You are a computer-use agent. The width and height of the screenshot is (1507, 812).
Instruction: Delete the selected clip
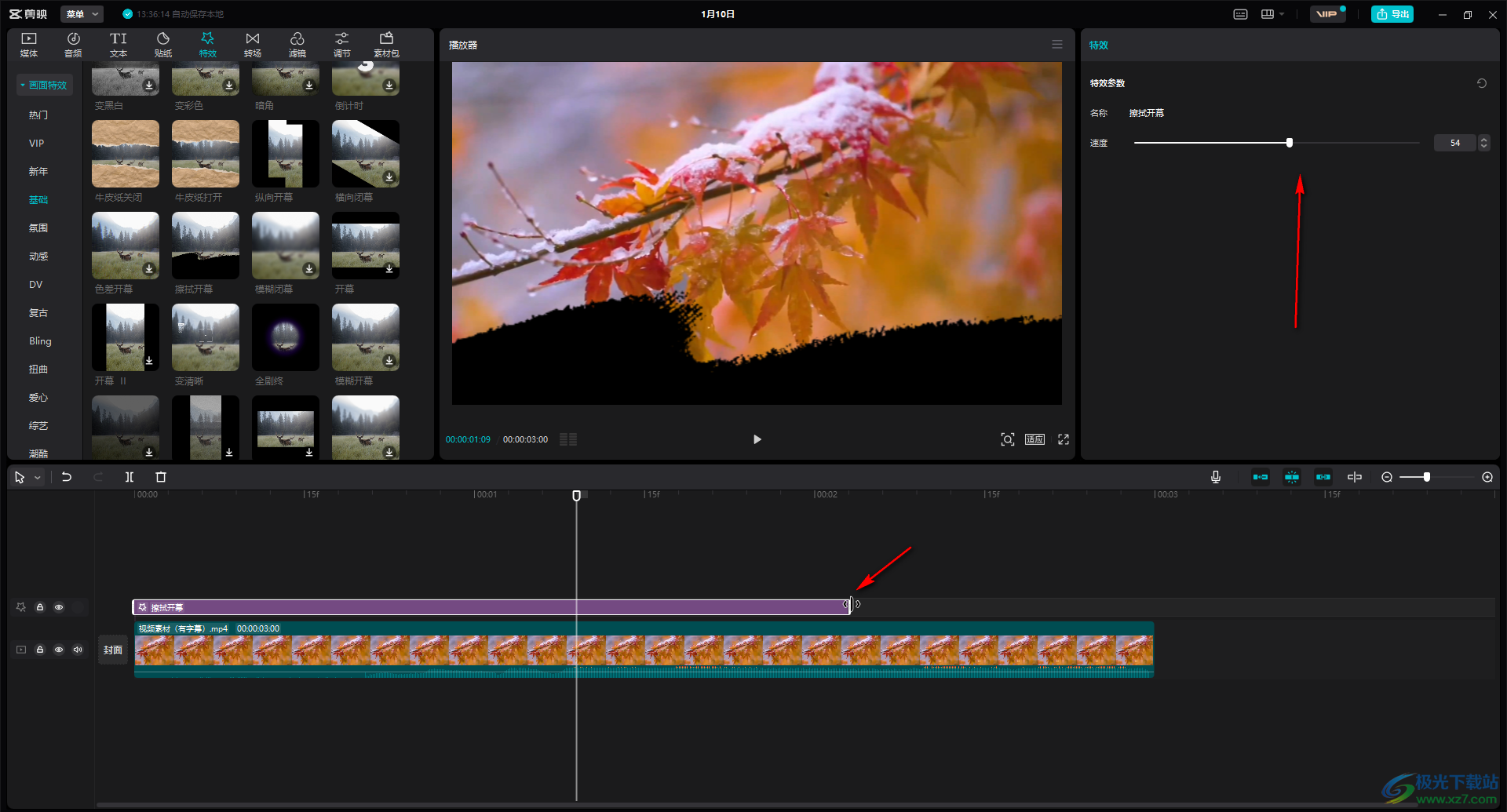(x=161, y=477)
